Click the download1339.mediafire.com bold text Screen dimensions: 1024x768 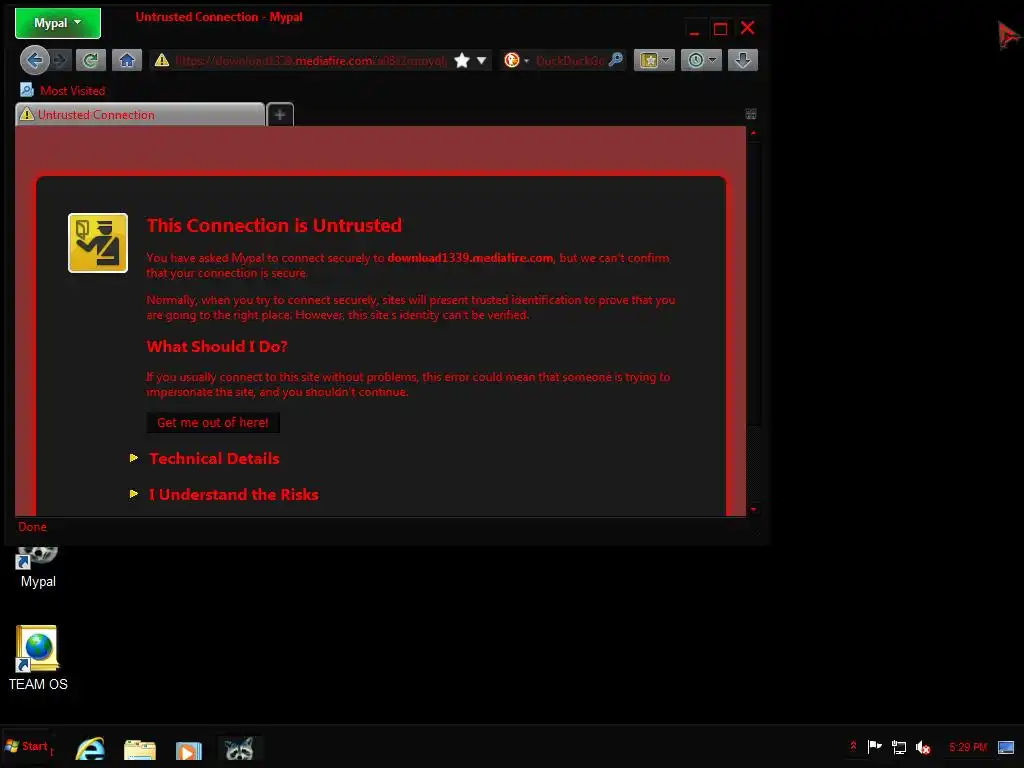point(470,258)
